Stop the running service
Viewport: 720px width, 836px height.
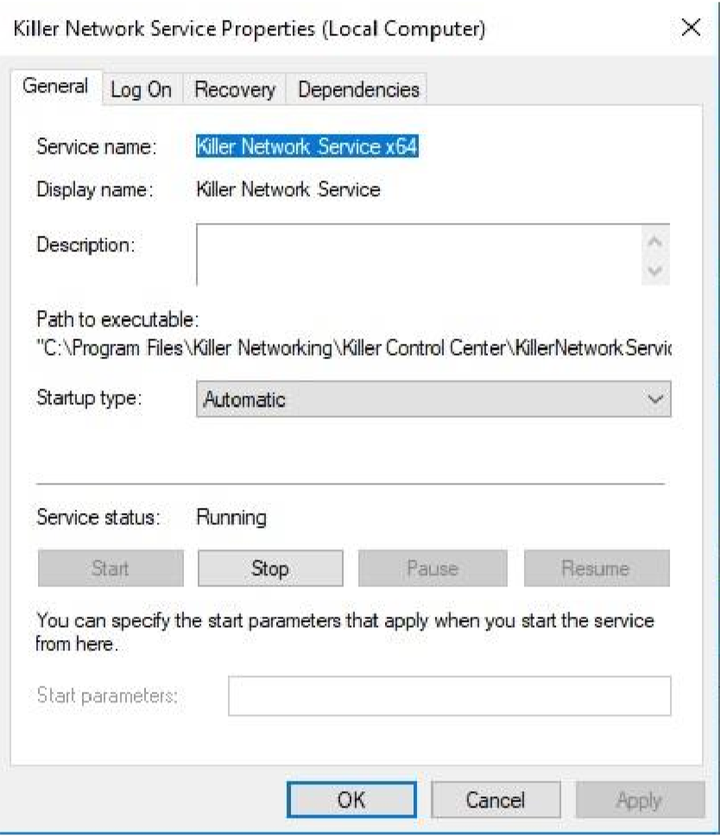point(270,568)
